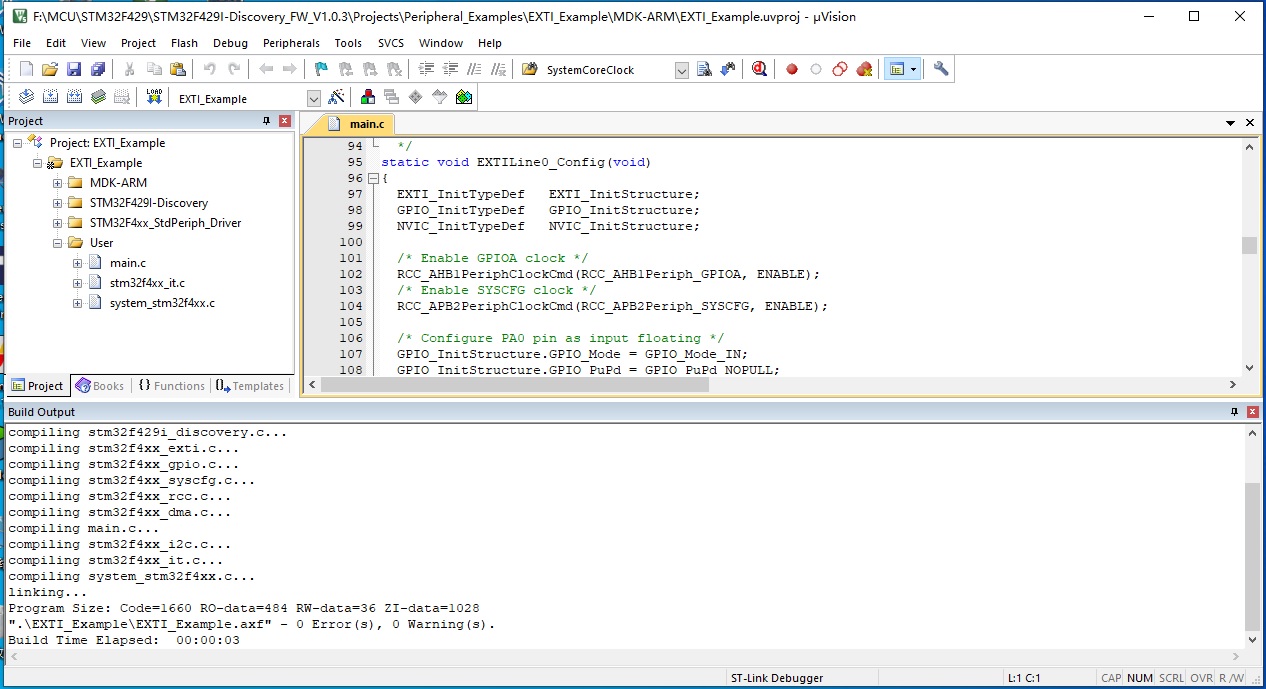Click the Save All icon
The image size is (1266, 689).
tap(97, 69)
